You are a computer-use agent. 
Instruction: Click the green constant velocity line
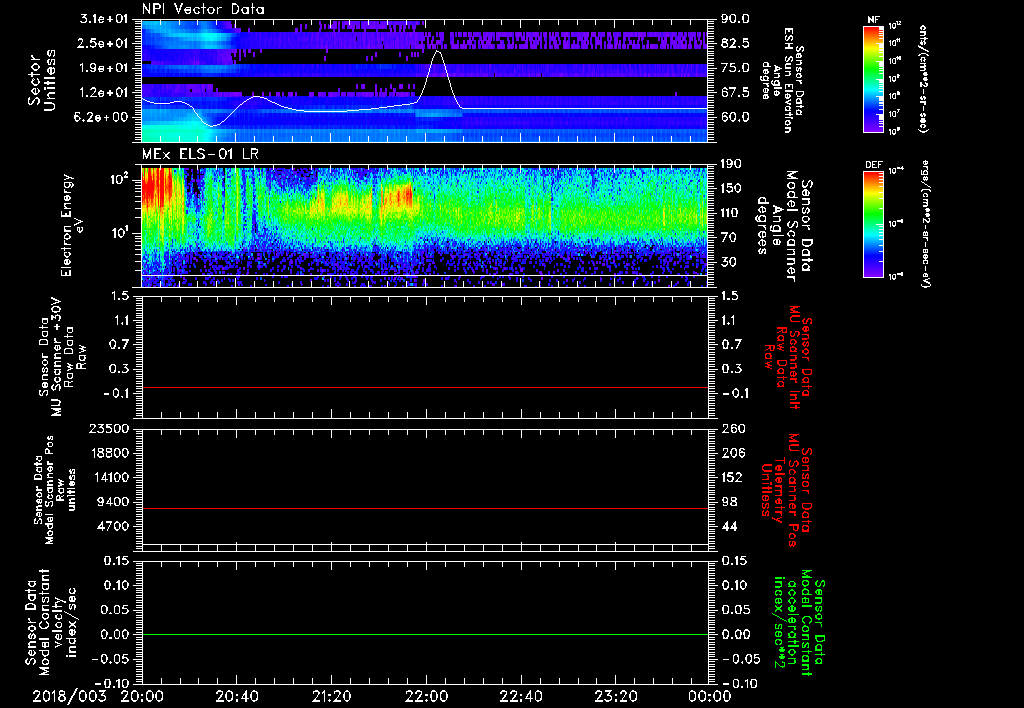425,634
